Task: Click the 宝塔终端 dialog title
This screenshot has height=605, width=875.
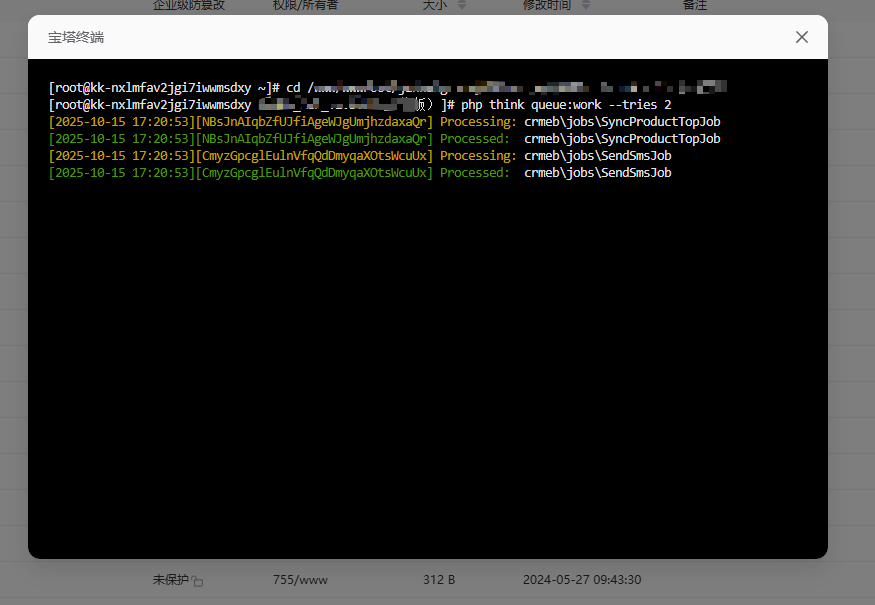Action: point(76,38)
